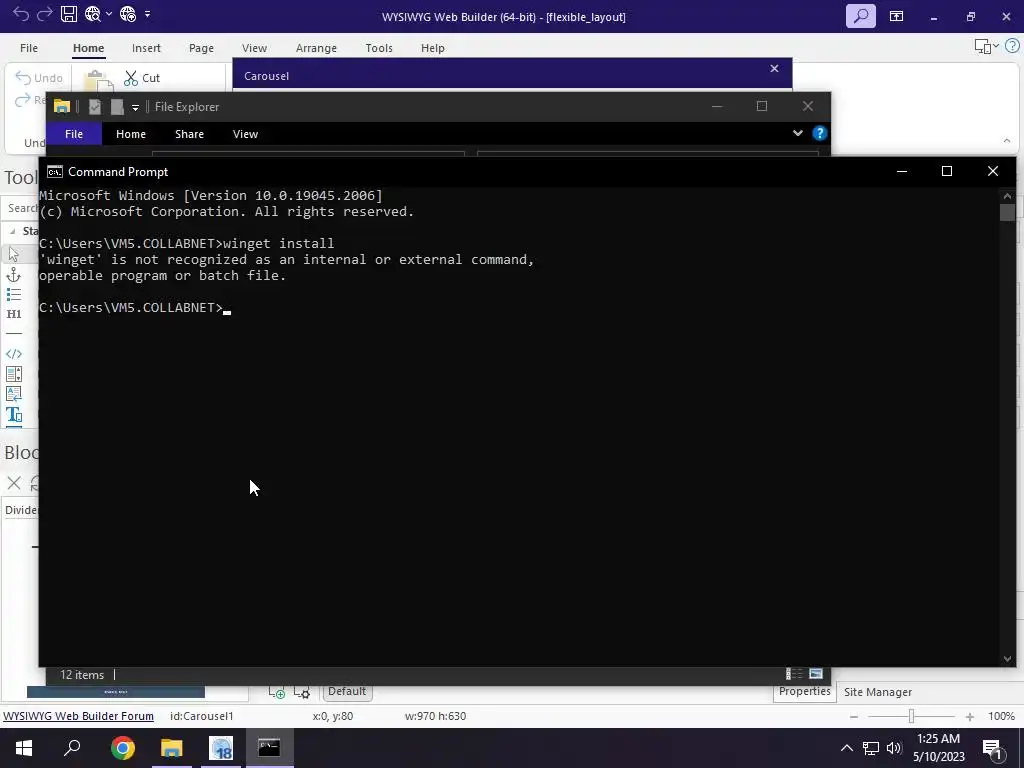Click the X delete icon in Blocks panel
This screenshot has width=1024, height=768.
tap(14, 483)
